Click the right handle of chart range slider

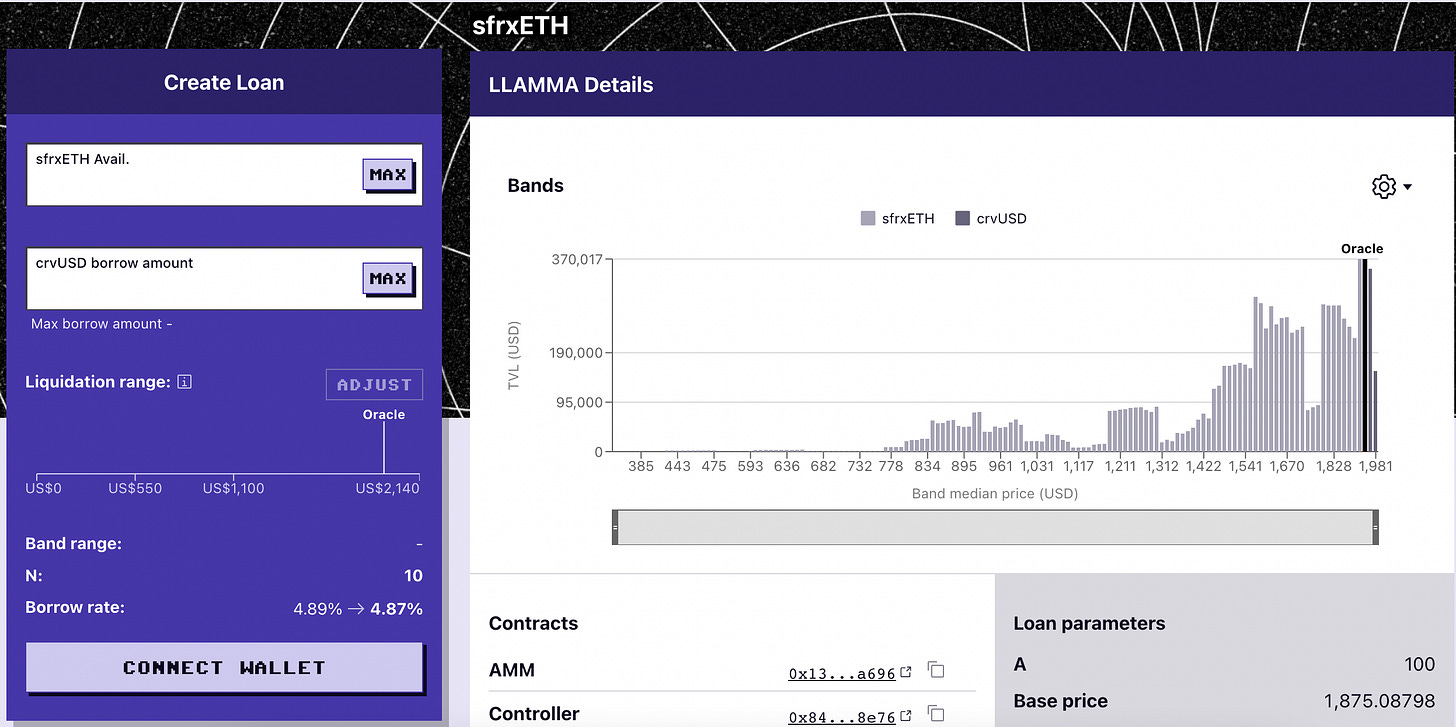(x=1375, y=527)
